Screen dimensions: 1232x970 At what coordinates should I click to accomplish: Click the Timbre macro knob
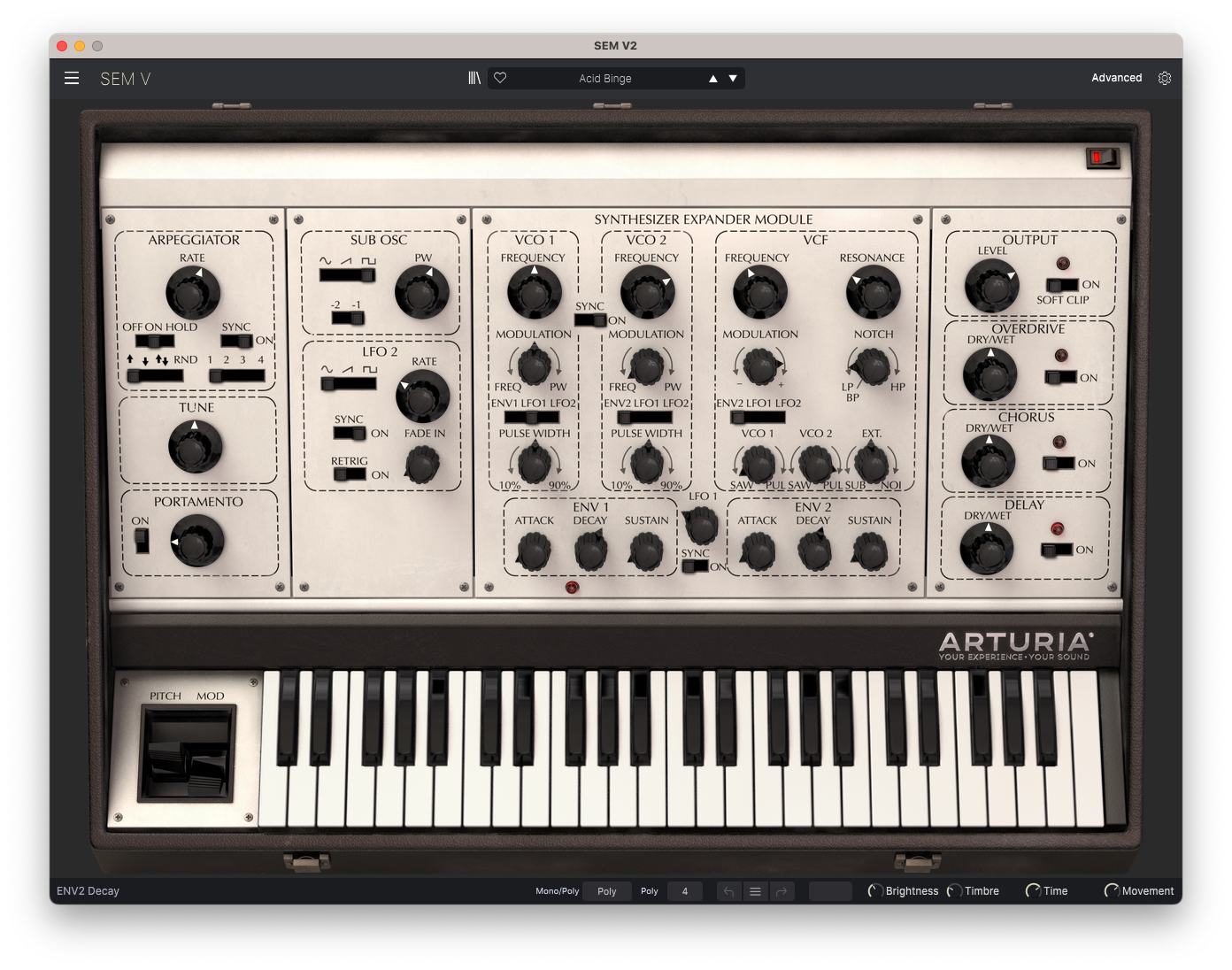[954, 891]
